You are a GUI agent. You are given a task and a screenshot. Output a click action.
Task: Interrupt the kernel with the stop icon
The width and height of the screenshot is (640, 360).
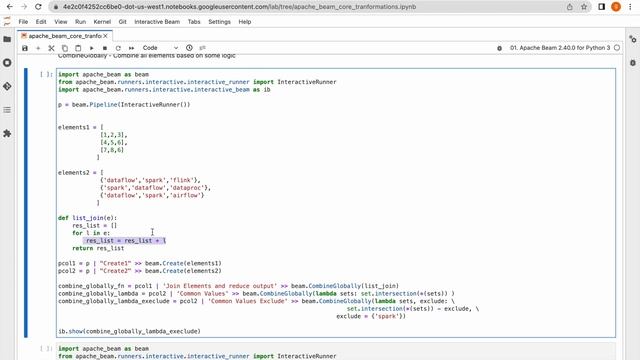(105, 48)
